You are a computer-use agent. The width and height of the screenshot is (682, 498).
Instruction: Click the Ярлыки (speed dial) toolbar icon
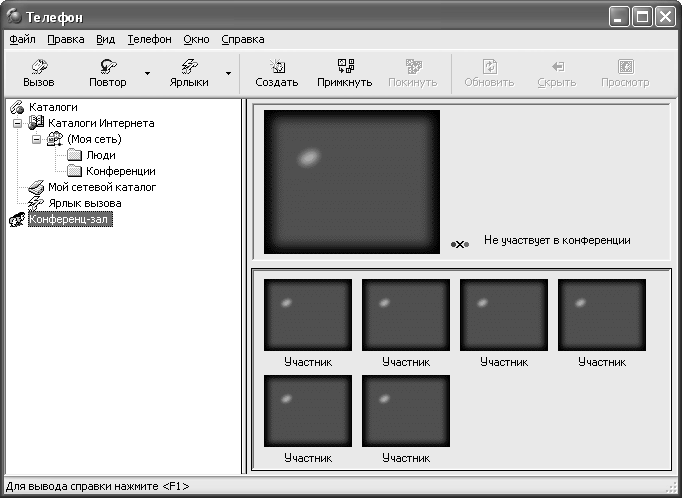(189, 67)
